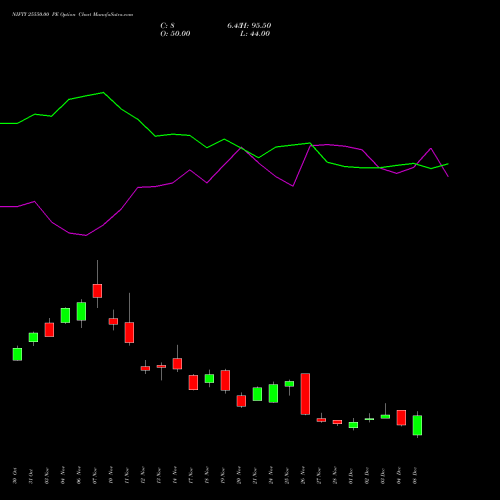500x500 pixels.
Task: Select the red candle above 11 Nov
Action: [129, 332]
